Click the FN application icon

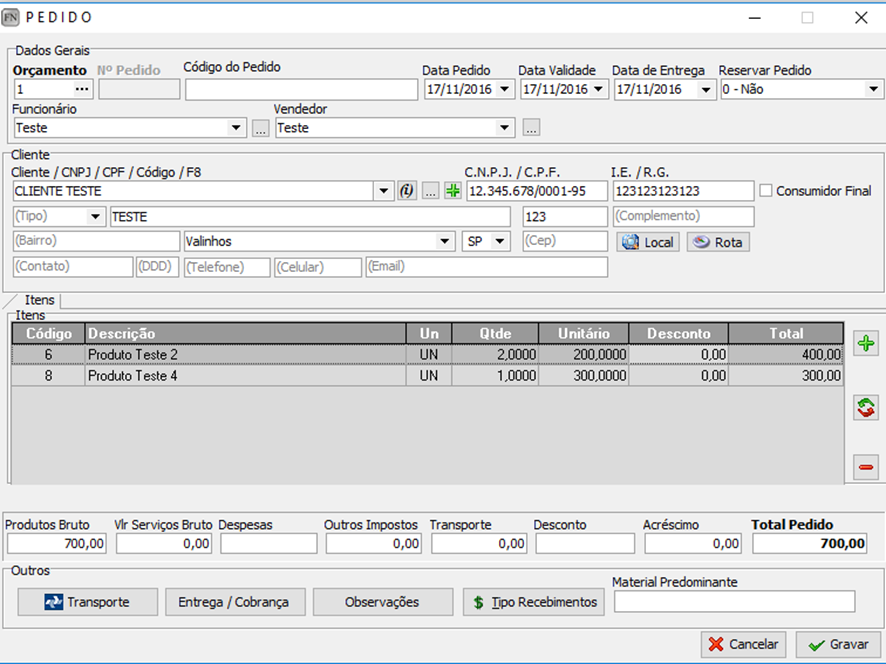[10, 18]
